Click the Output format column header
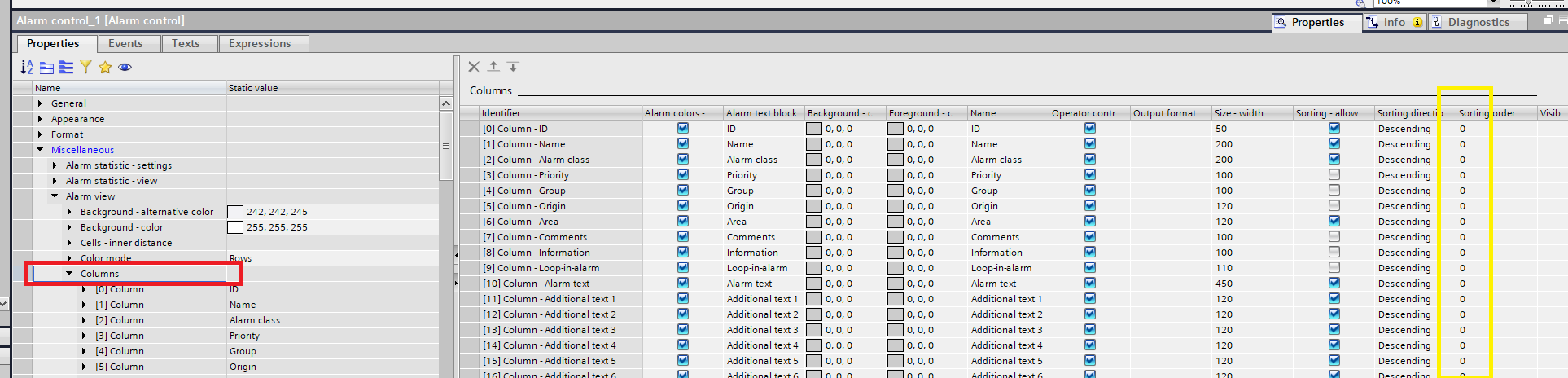The width and height of the screenshot is (1568, 378). tap(1171, 113)
